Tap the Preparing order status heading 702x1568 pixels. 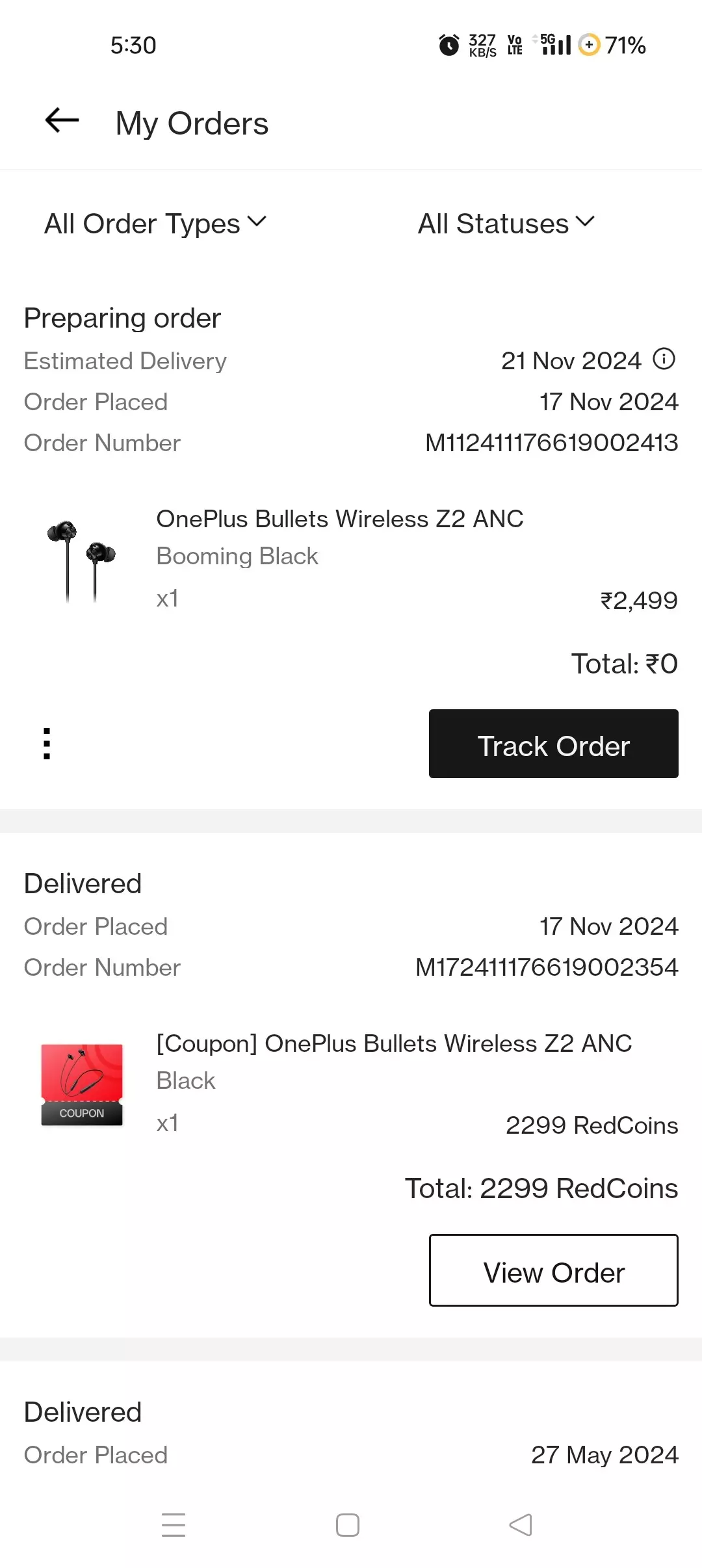coord(122,319)
